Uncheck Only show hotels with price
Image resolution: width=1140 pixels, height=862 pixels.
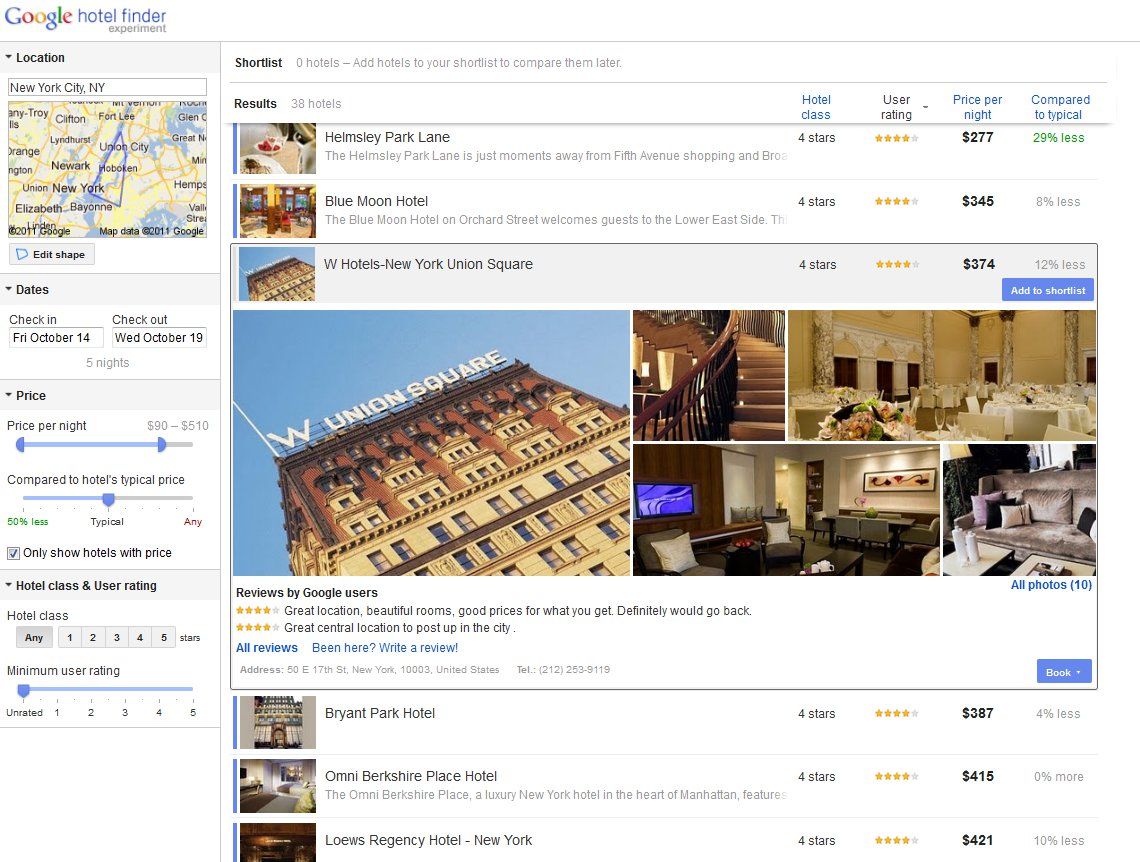click(14, 553)
